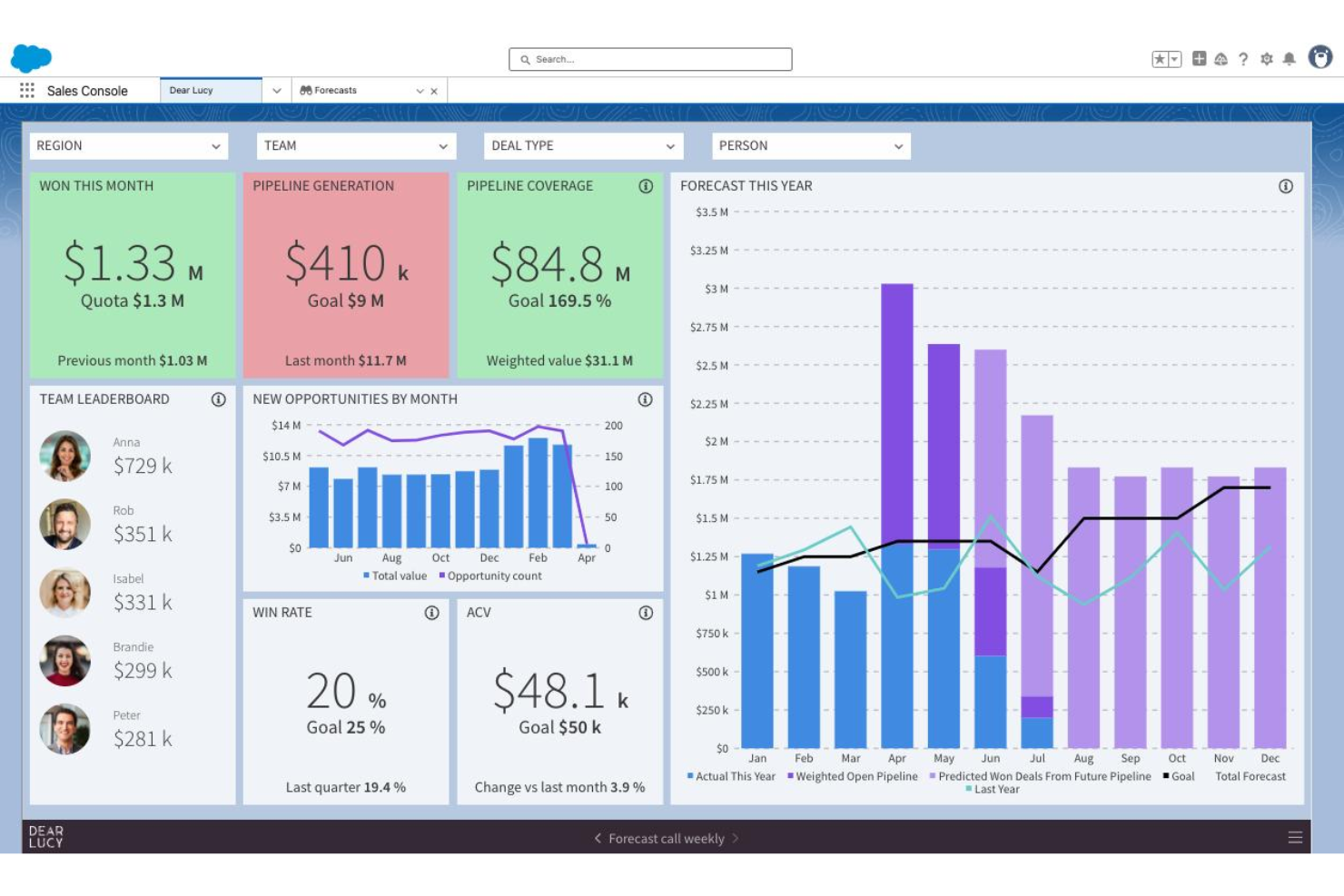
Task: Open the Trailhead guidance icon
Action: click(x=1220, y=59)
